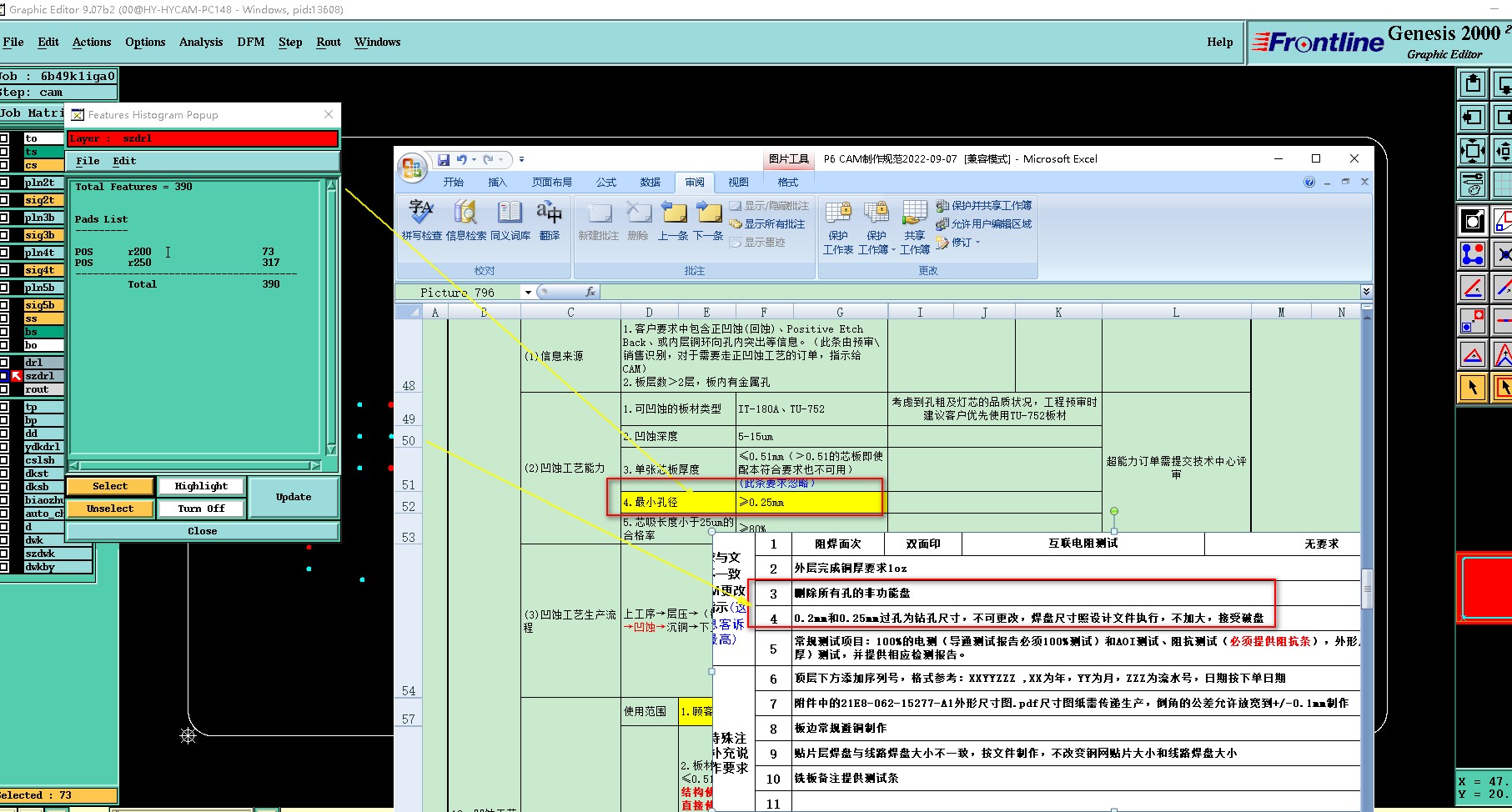This screenshot has height=812, width=1512.
Task: Click the translate (翻译) icon in Excel
Action: 549,220
